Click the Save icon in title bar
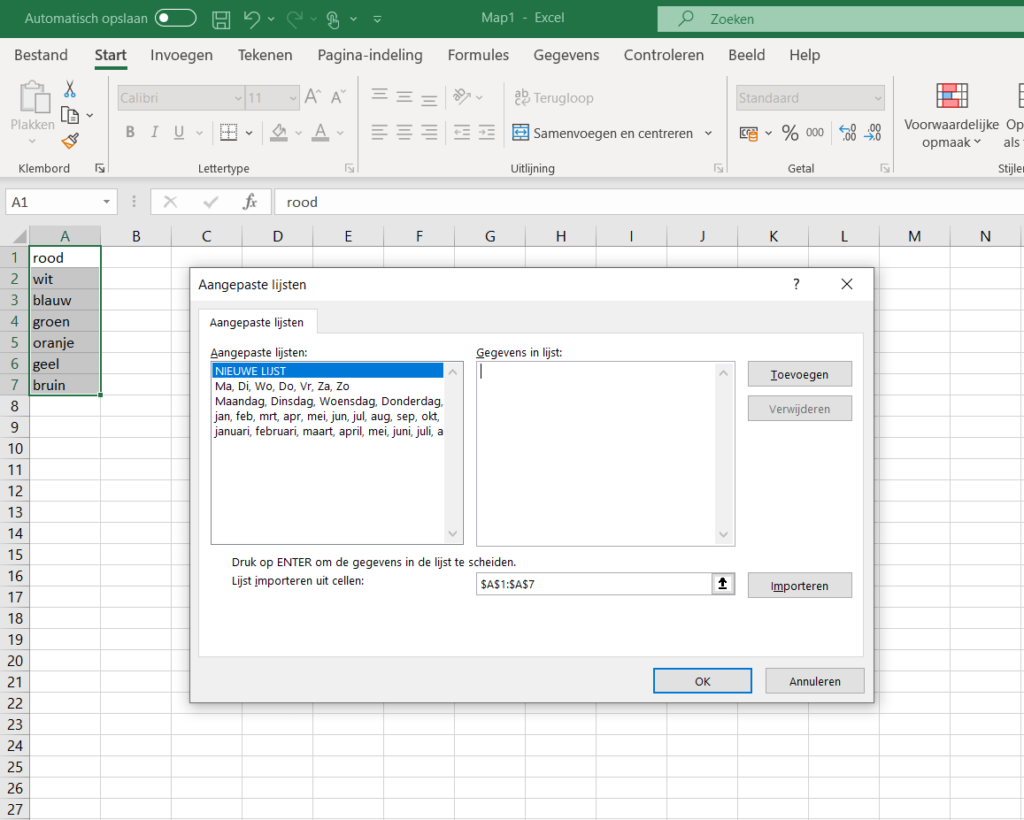 click(222, 19)
